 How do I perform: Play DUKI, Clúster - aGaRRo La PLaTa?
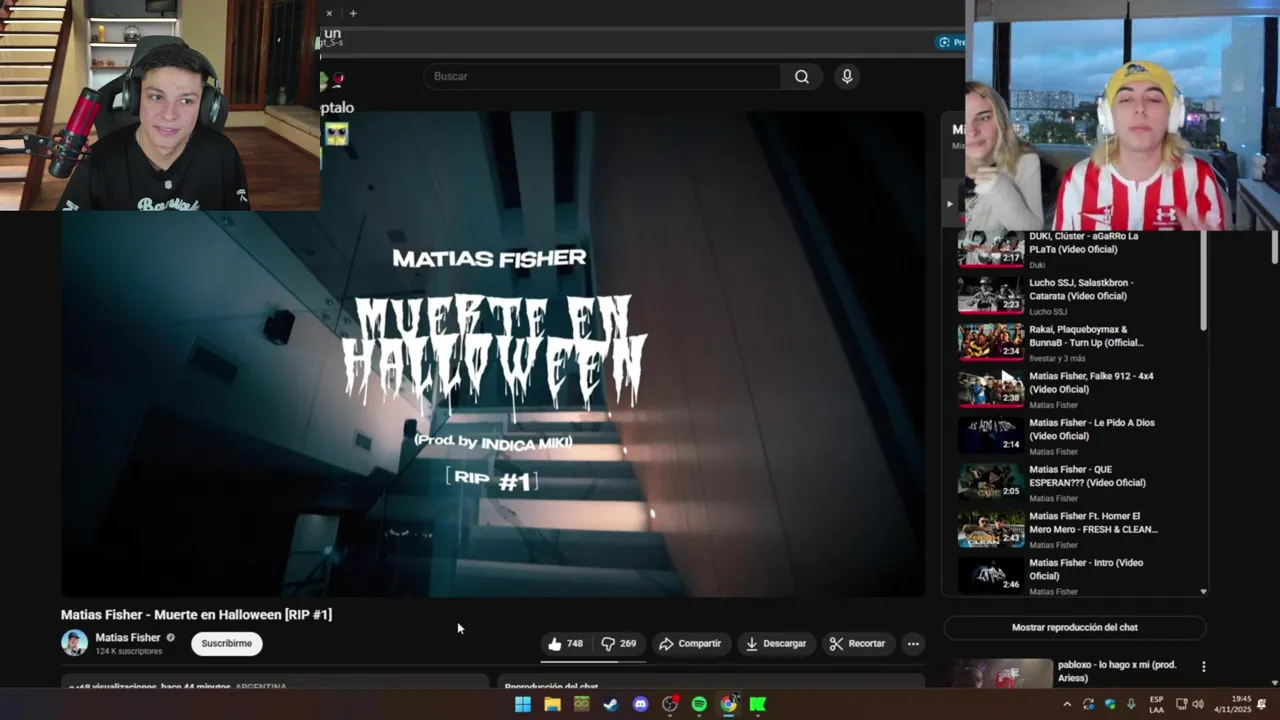click(x=1084, y=243)
